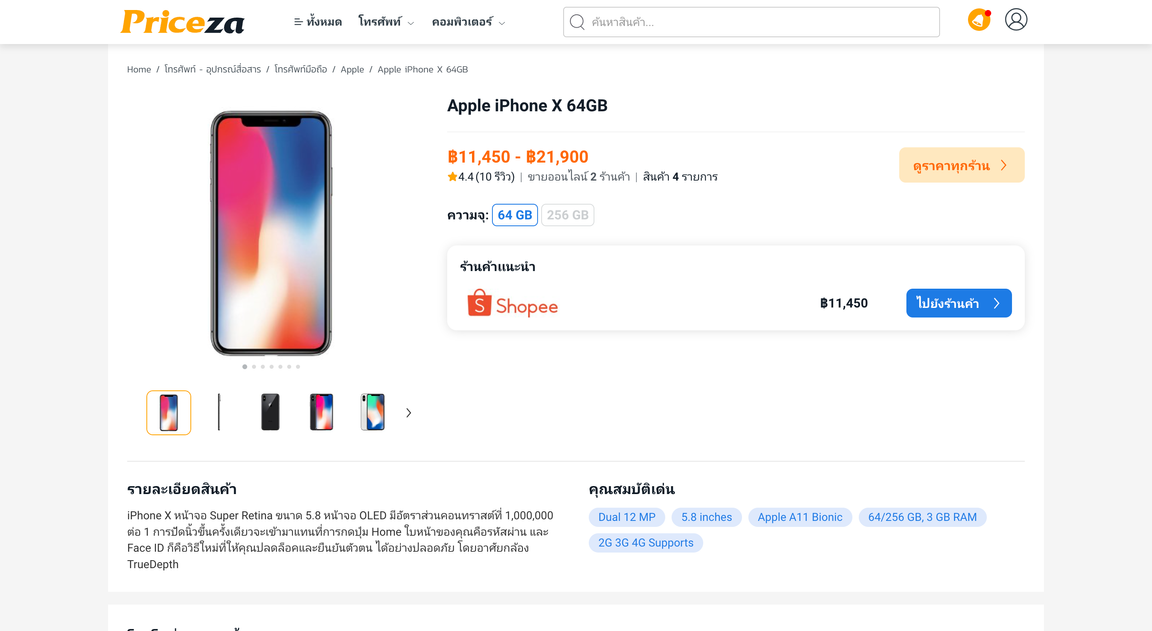1152x631 pixels.
Task: Click the orange rating star icon
Action: tap(452, 177)
